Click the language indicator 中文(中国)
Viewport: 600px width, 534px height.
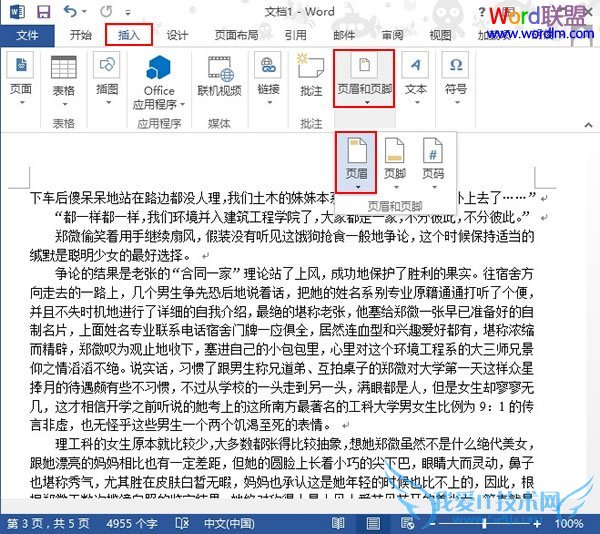click(229, 523)
